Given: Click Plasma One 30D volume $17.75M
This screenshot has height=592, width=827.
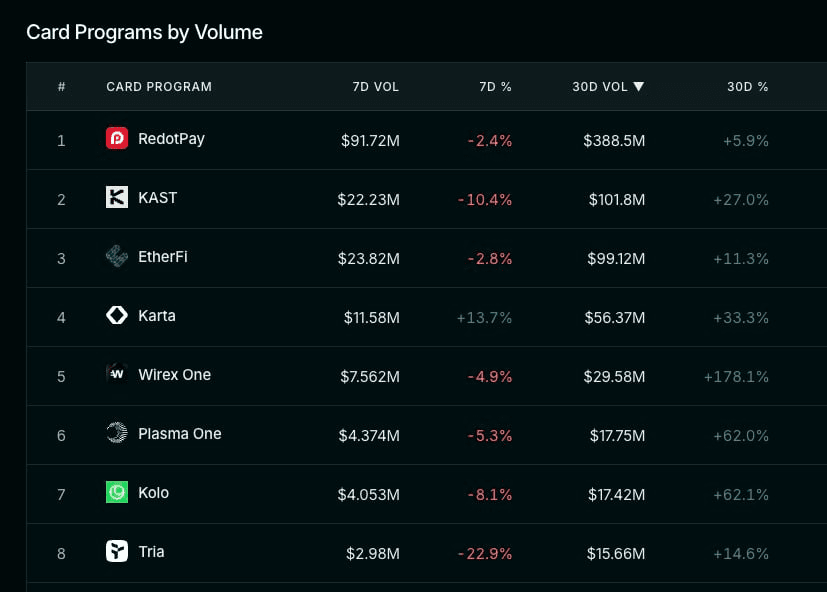Looking at the screenshot, I should point(618,436).
